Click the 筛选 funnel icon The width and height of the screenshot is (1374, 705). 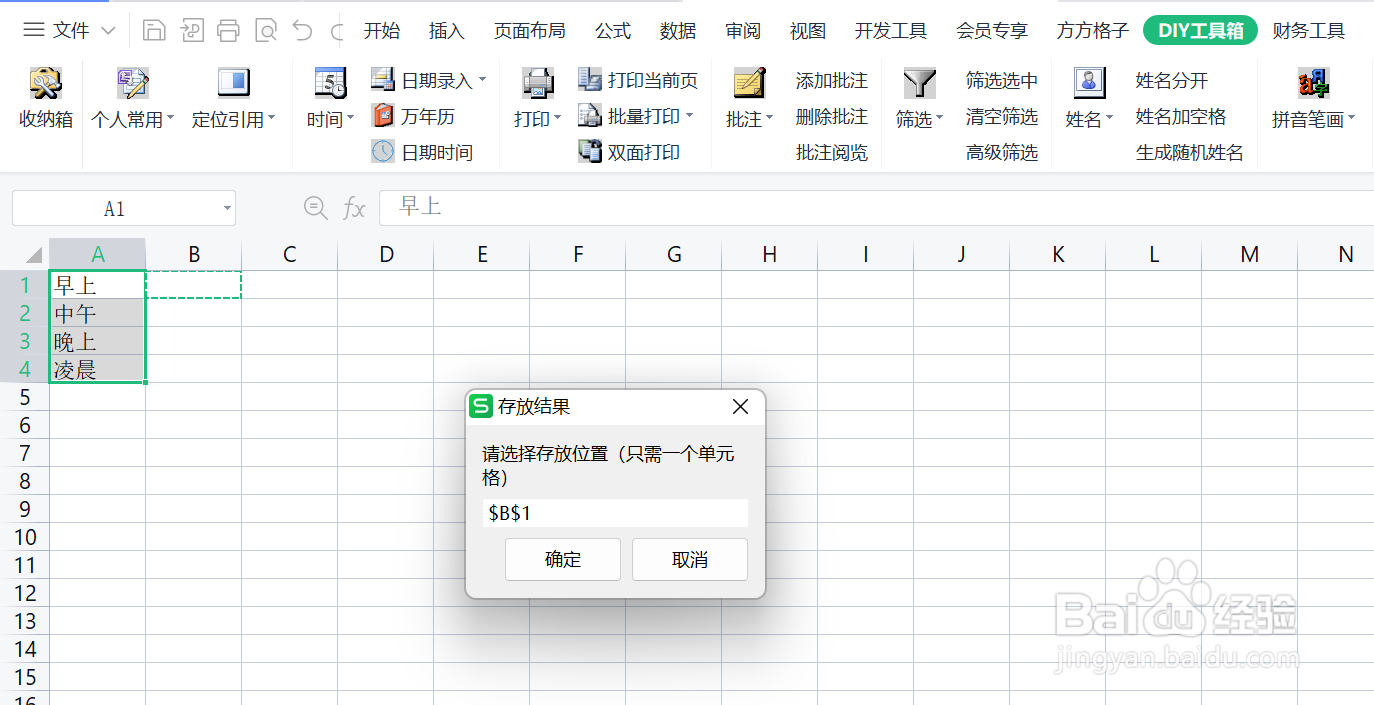pos(919,83)
